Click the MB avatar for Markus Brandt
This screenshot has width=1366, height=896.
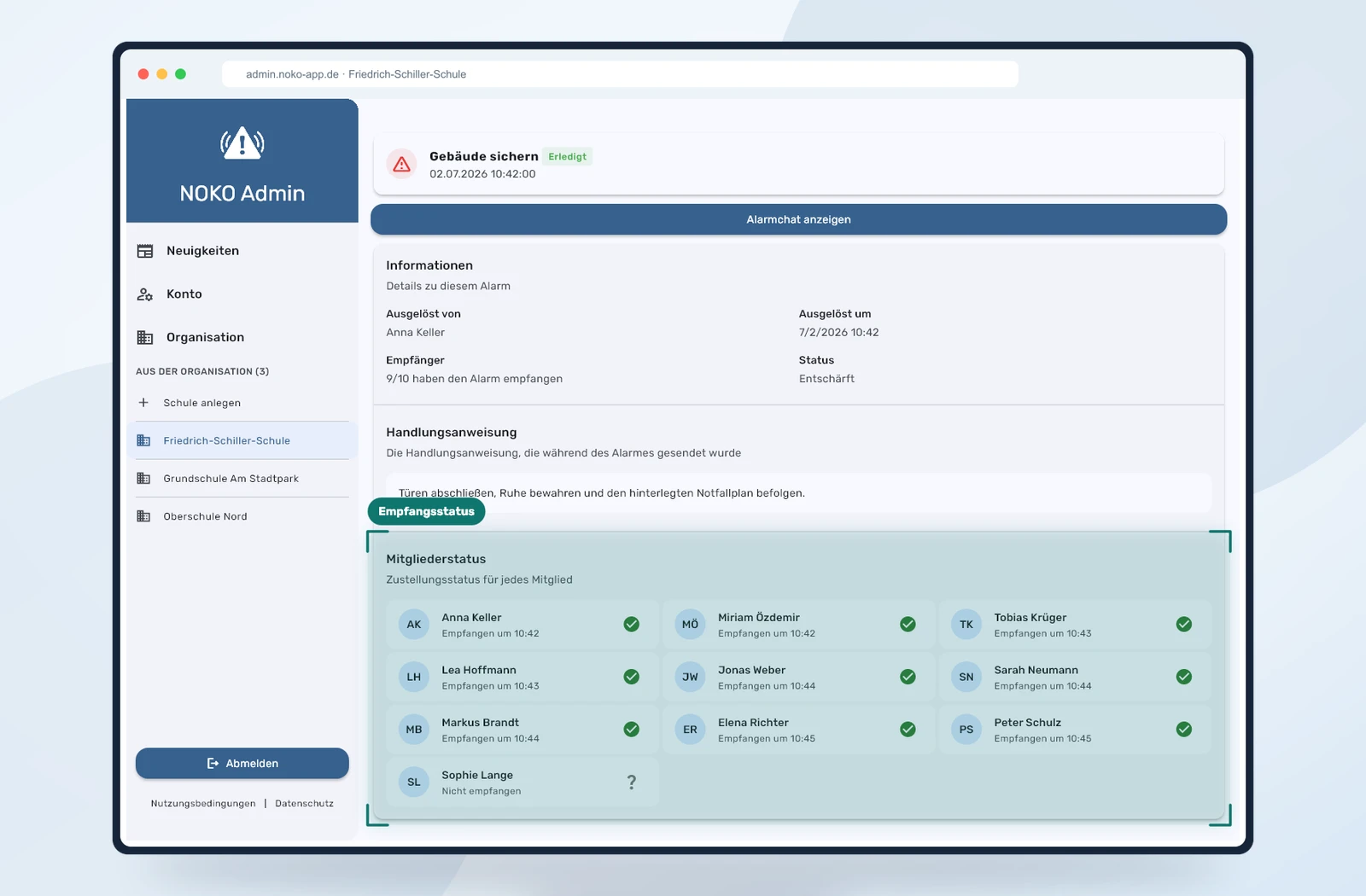point(414,730)
